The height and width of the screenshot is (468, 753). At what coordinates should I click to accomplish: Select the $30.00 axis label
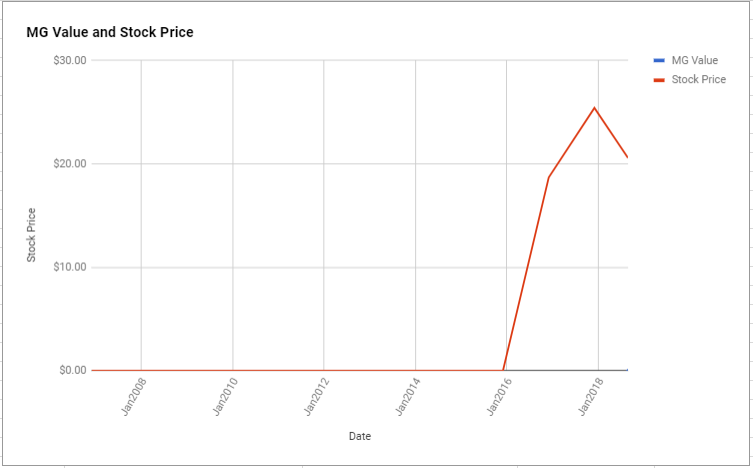point(70,60)
